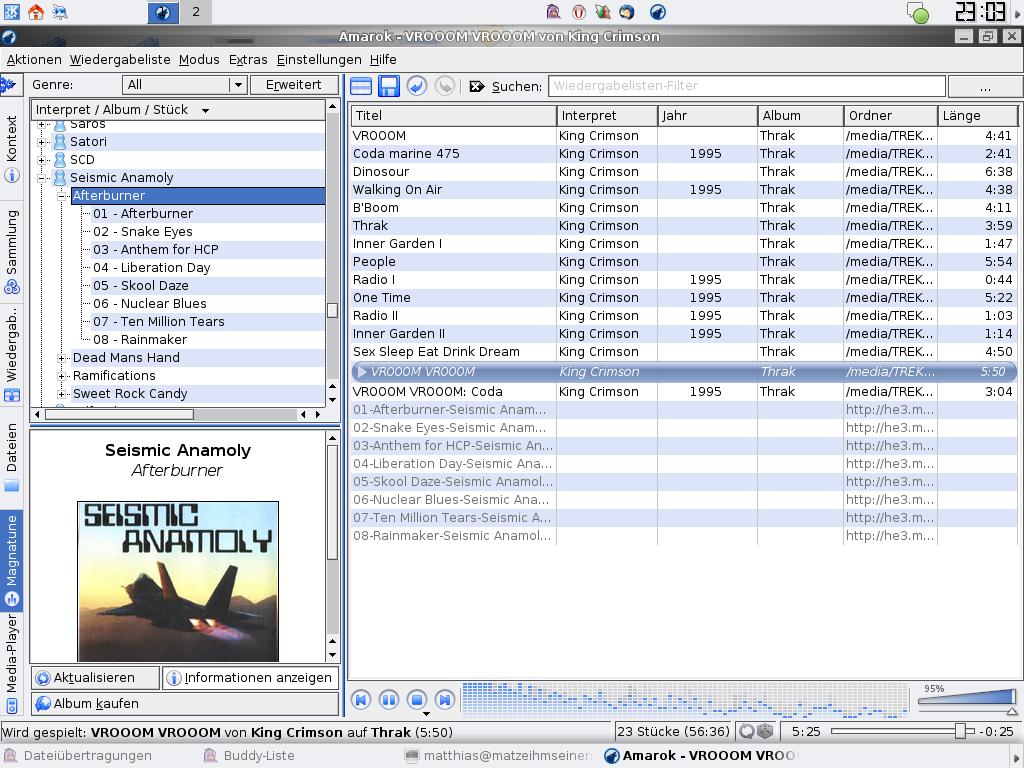Open the Genre dropdown showing All
Image resolution: width=1024 pixels, height=768 pixels.
(184, 85)
